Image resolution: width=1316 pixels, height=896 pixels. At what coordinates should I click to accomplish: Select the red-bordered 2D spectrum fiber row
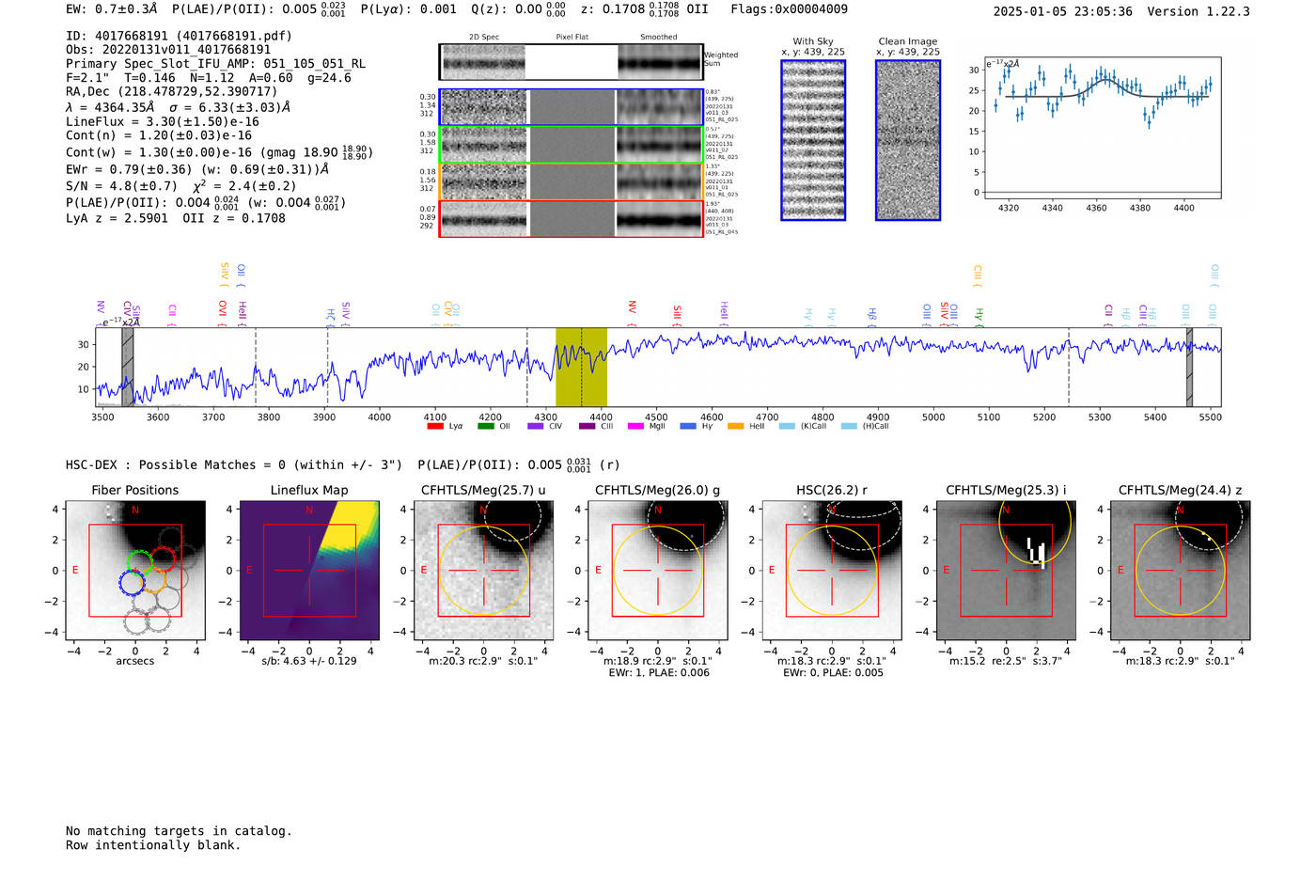[x=571, y=218]
